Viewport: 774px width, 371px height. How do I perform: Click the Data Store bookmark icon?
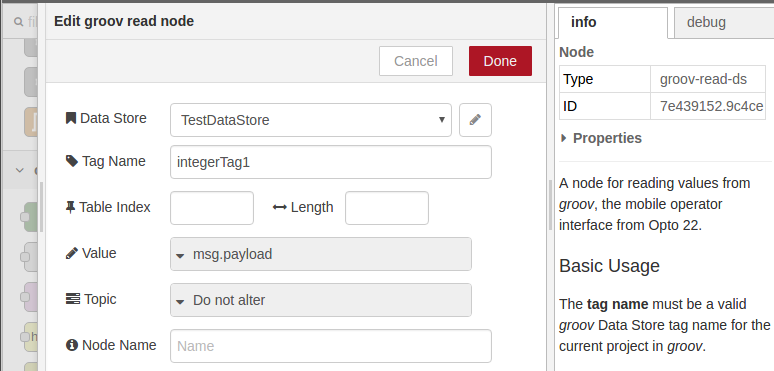point(71,118)
